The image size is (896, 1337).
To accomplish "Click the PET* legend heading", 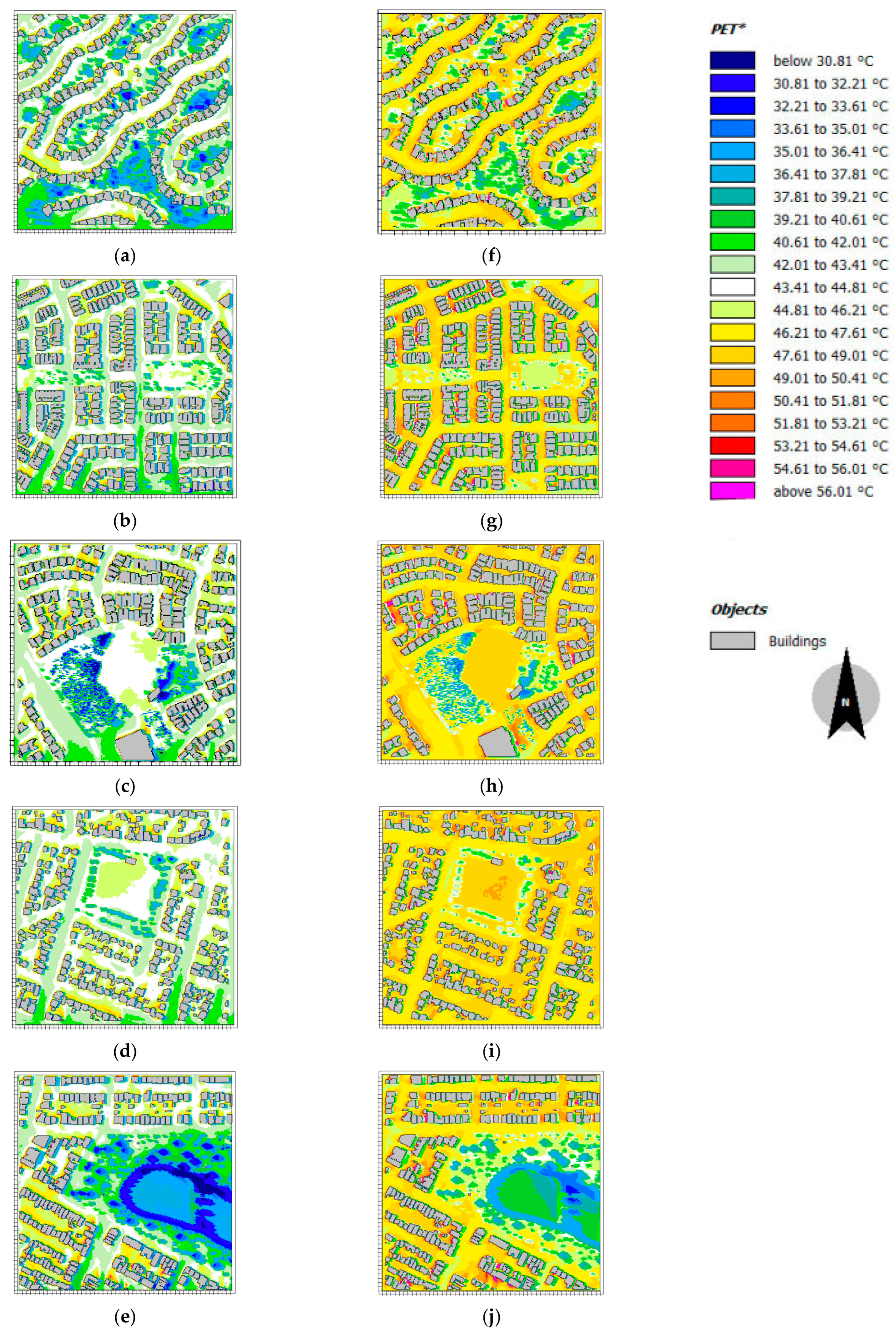I will [x=728, y=29].
